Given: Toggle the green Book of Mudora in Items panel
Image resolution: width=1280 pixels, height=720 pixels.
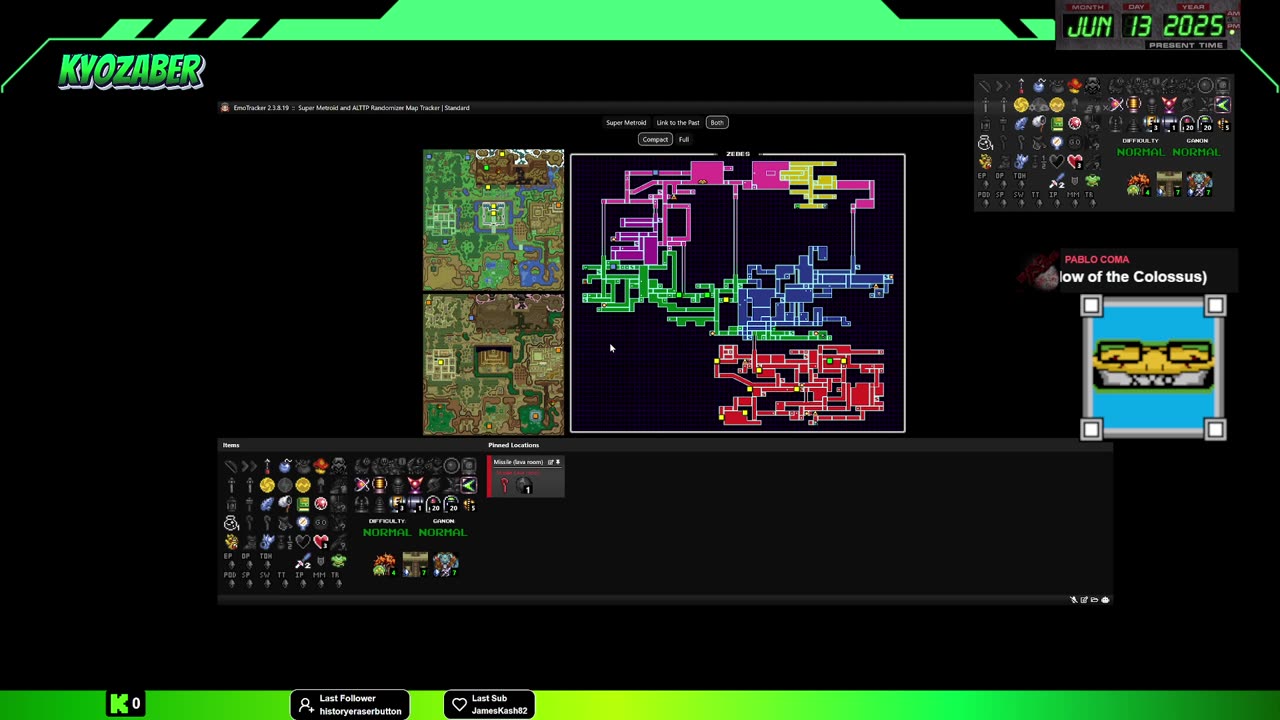Looking at the screenshot, I should tap(303, 504).
